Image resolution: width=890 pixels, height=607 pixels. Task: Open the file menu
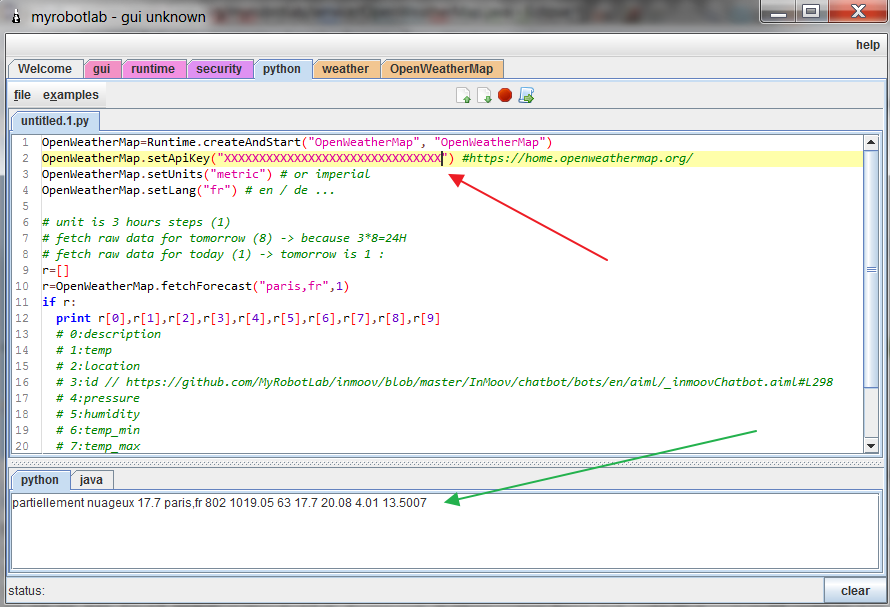tap(22, 95)
